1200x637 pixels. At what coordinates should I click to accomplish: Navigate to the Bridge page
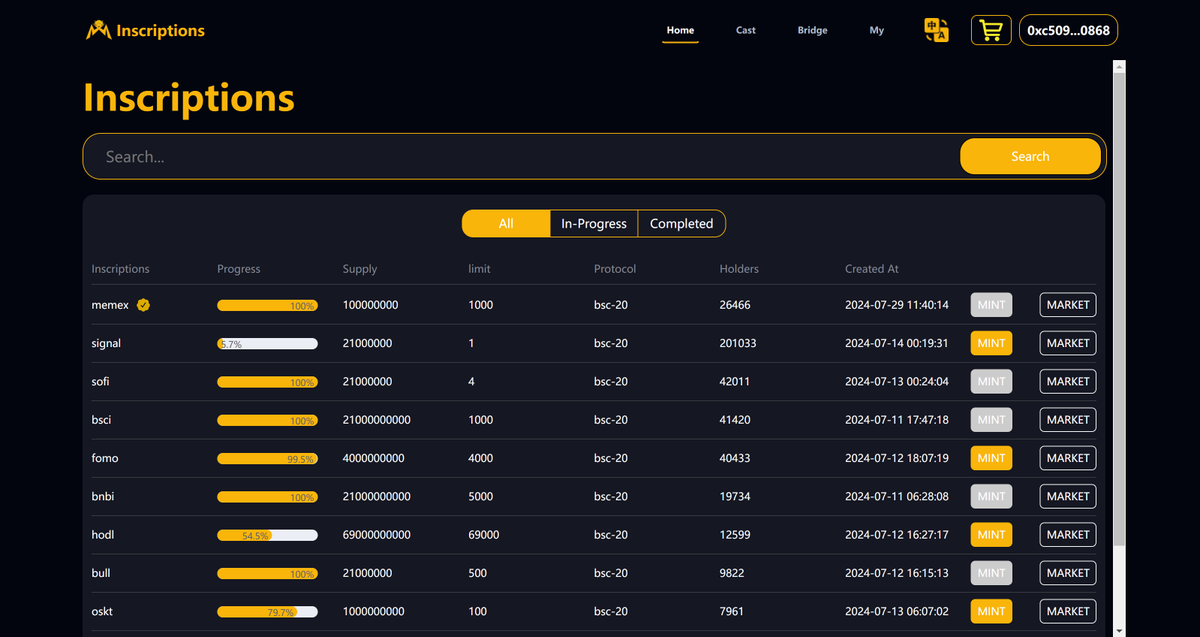812,30
